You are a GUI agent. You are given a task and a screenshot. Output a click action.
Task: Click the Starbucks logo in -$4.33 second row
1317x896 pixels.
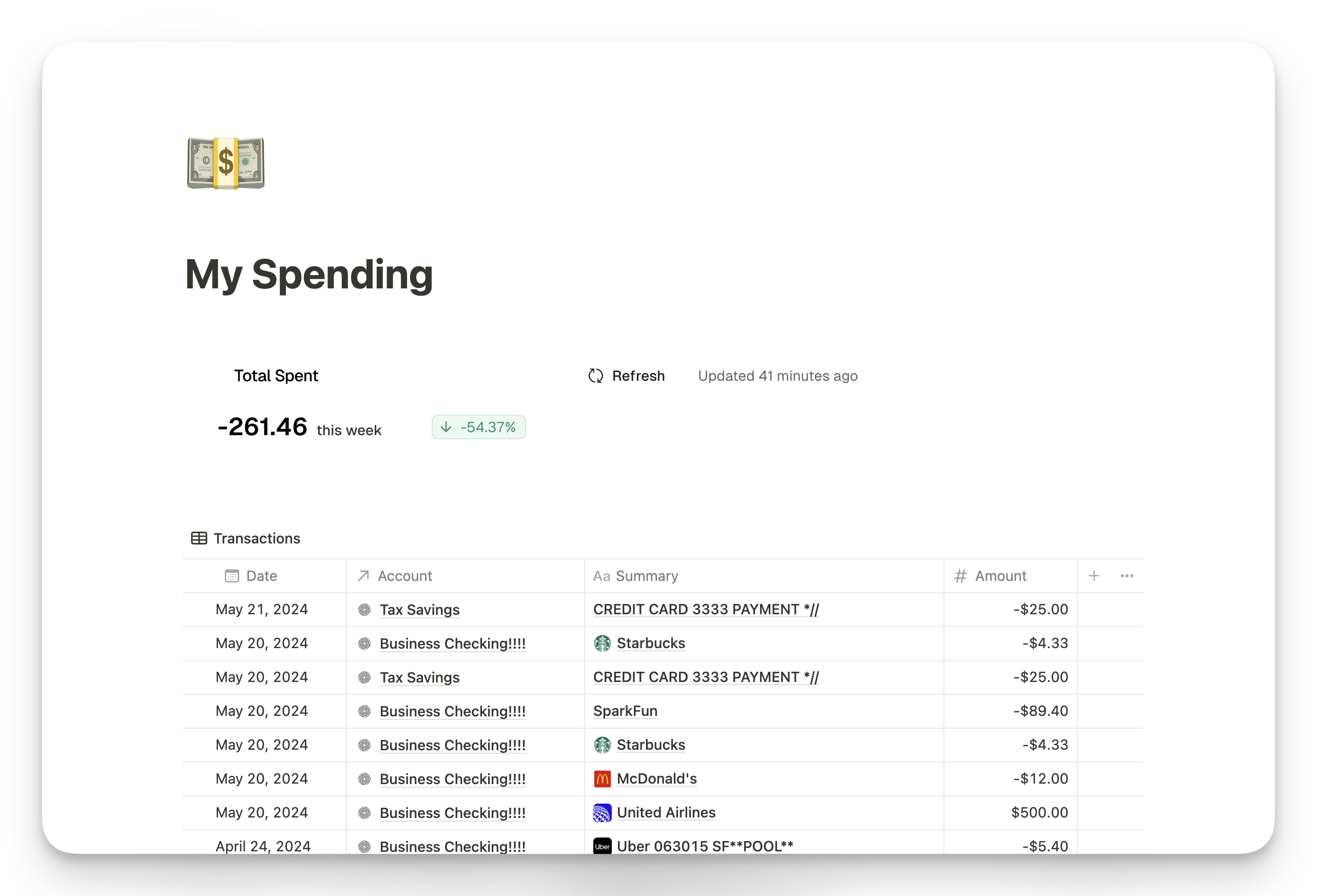point(602,745)
